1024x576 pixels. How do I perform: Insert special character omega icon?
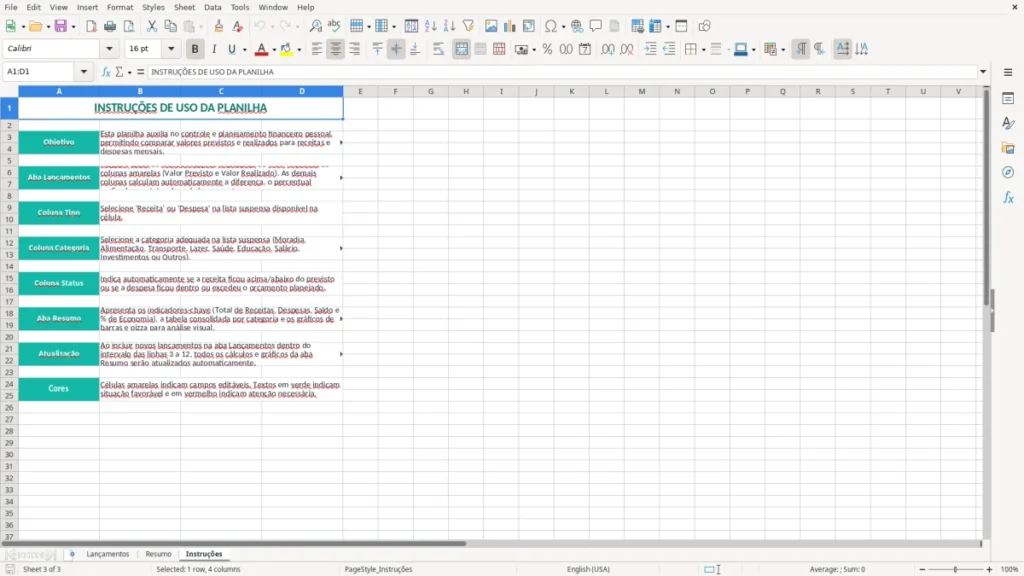pos(551,26)
